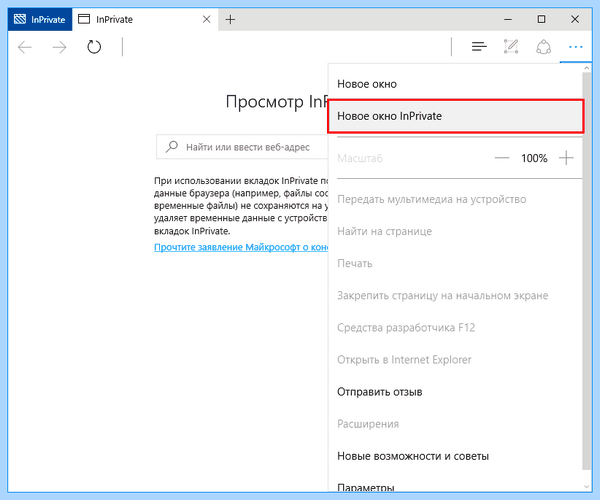Select "Печать" menu entry
600x500 pixels.
coord(455,264)
